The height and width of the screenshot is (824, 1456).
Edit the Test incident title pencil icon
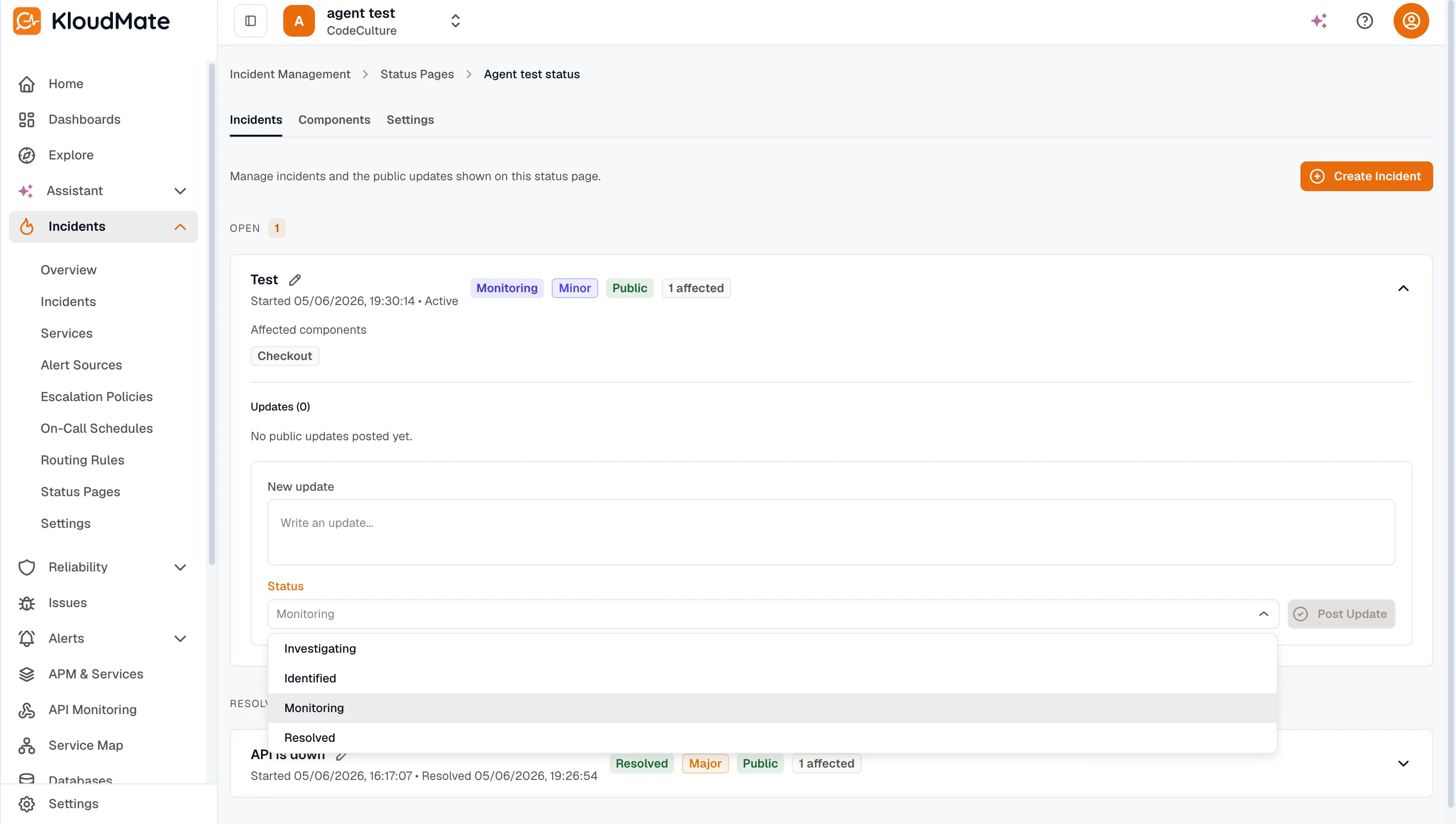[x=295, y=280]
